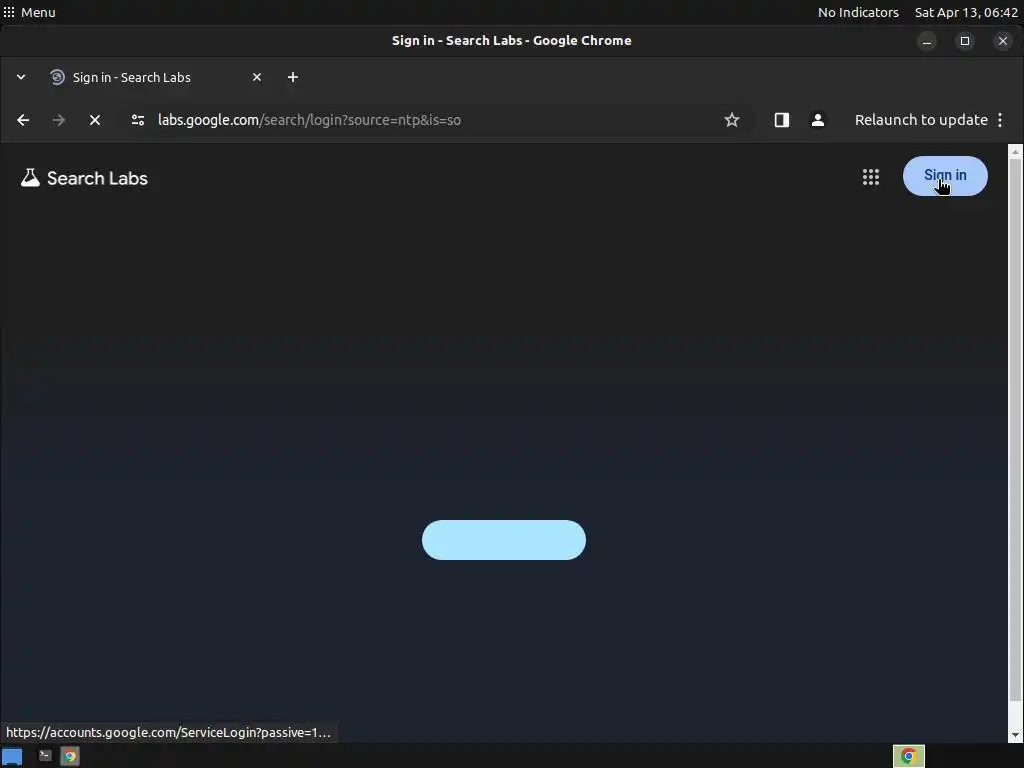This screenshot has height=768, width=1024.
Task: Click the Chrome window taskbar entry
Action: (908, 756)
